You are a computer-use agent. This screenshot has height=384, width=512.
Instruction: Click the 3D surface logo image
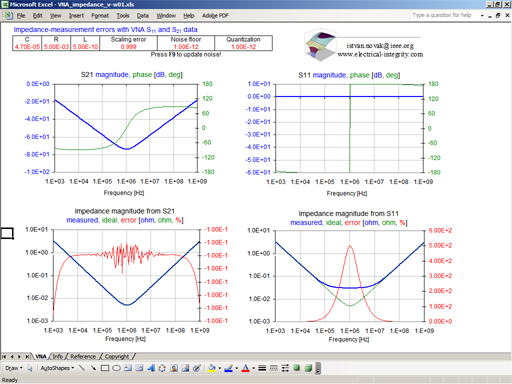[x=321, y=46]
